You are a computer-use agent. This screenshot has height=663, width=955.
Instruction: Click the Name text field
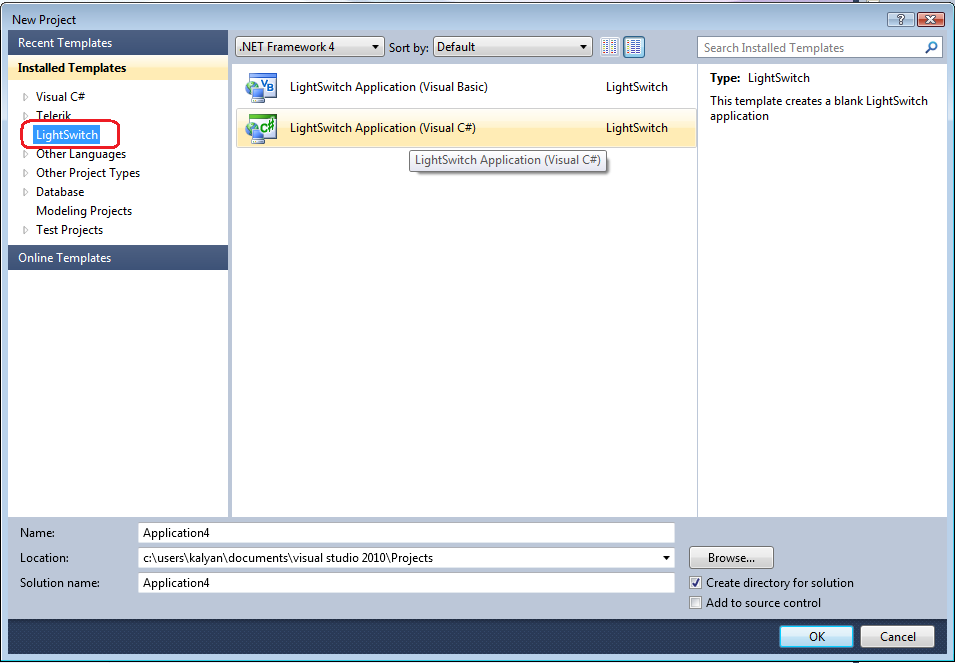[x=406, y=533]
